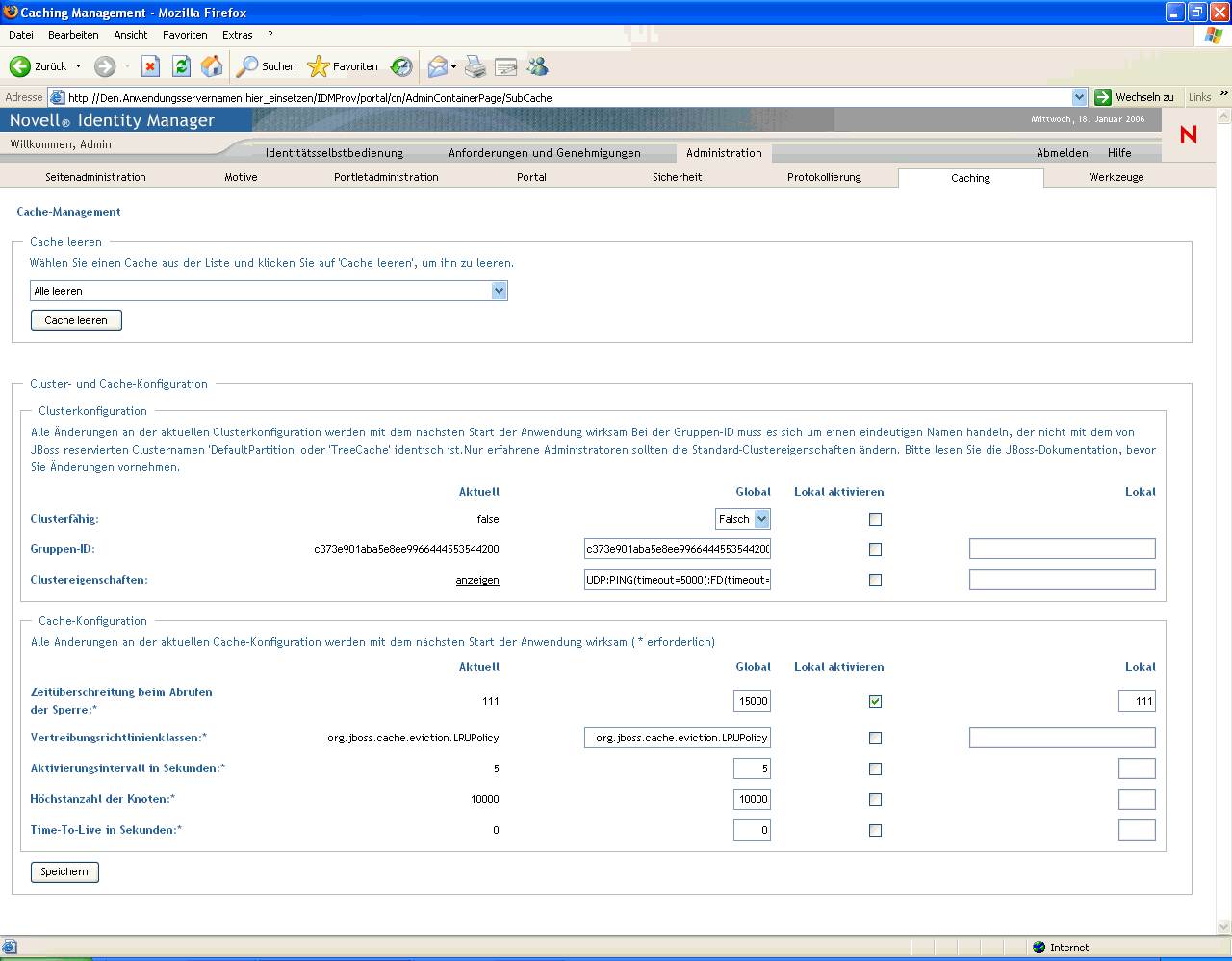1232x961 pixels.
Task: Open the Bearbeiten menu
Action: 73,35
